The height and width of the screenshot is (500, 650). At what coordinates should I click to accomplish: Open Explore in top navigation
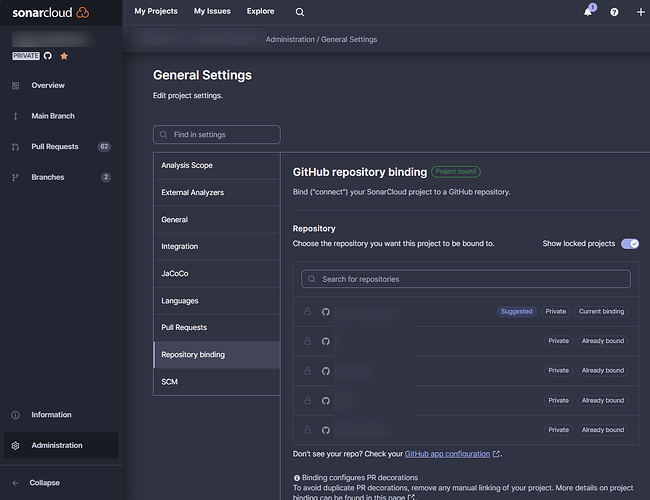pos(260,11)
